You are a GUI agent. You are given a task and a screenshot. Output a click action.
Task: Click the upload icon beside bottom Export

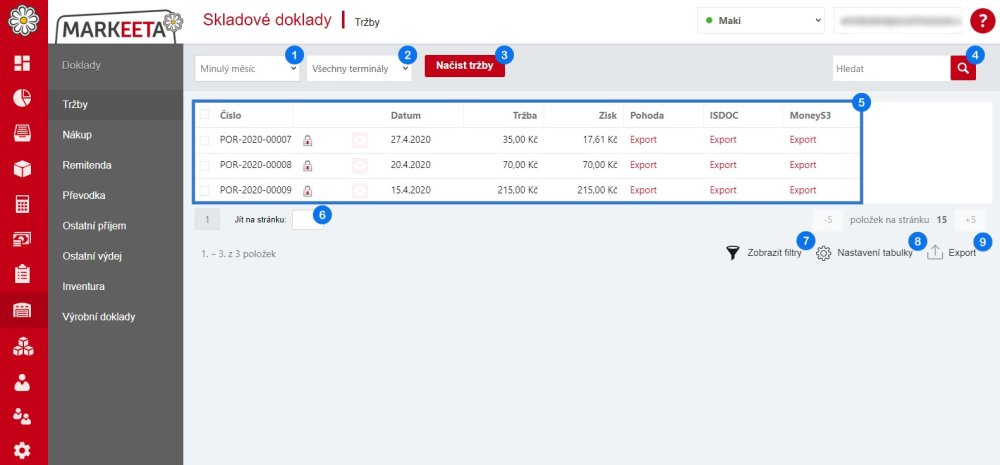(x=934, y=253)
